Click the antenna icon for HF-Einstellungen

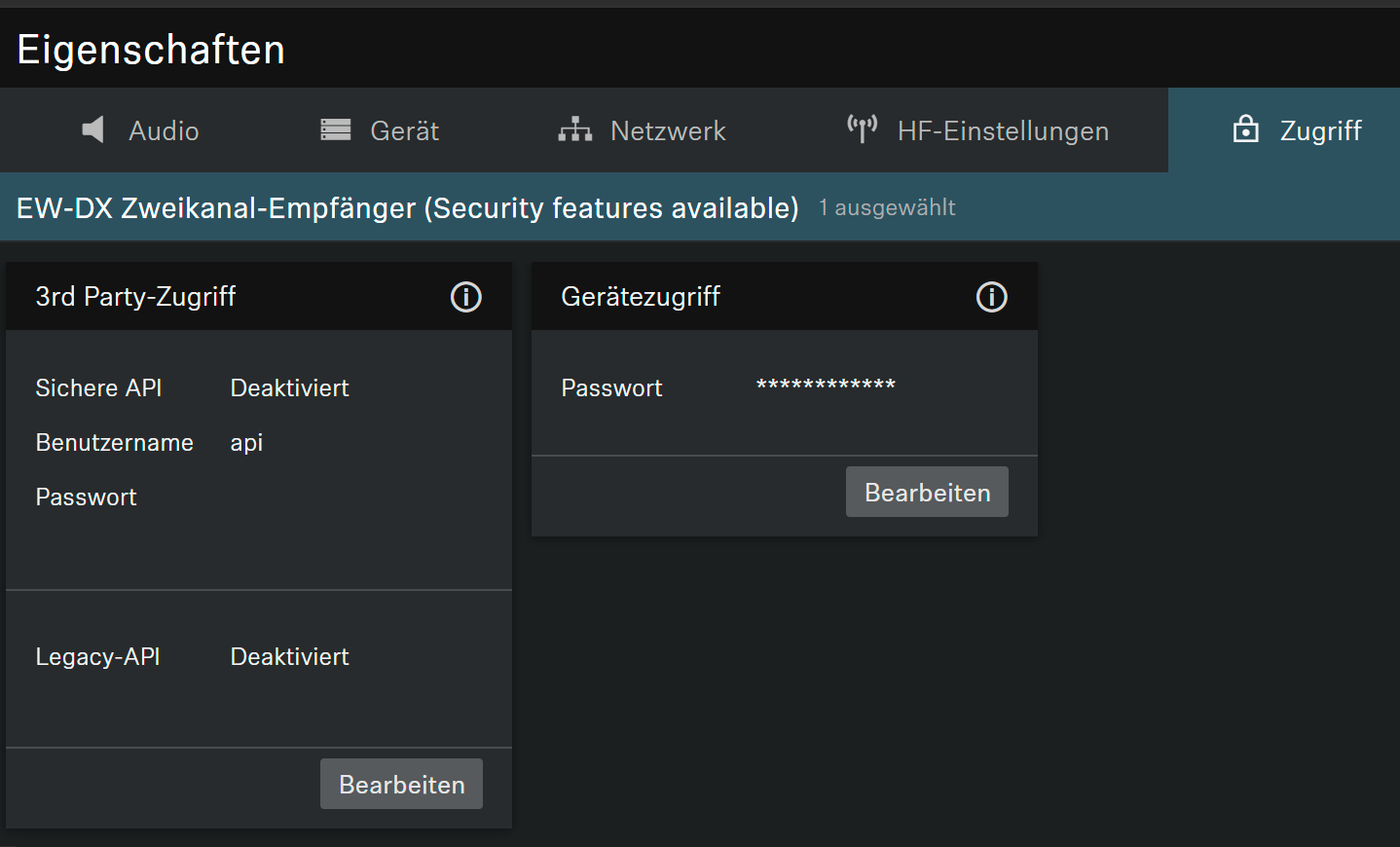click(862, 129)
